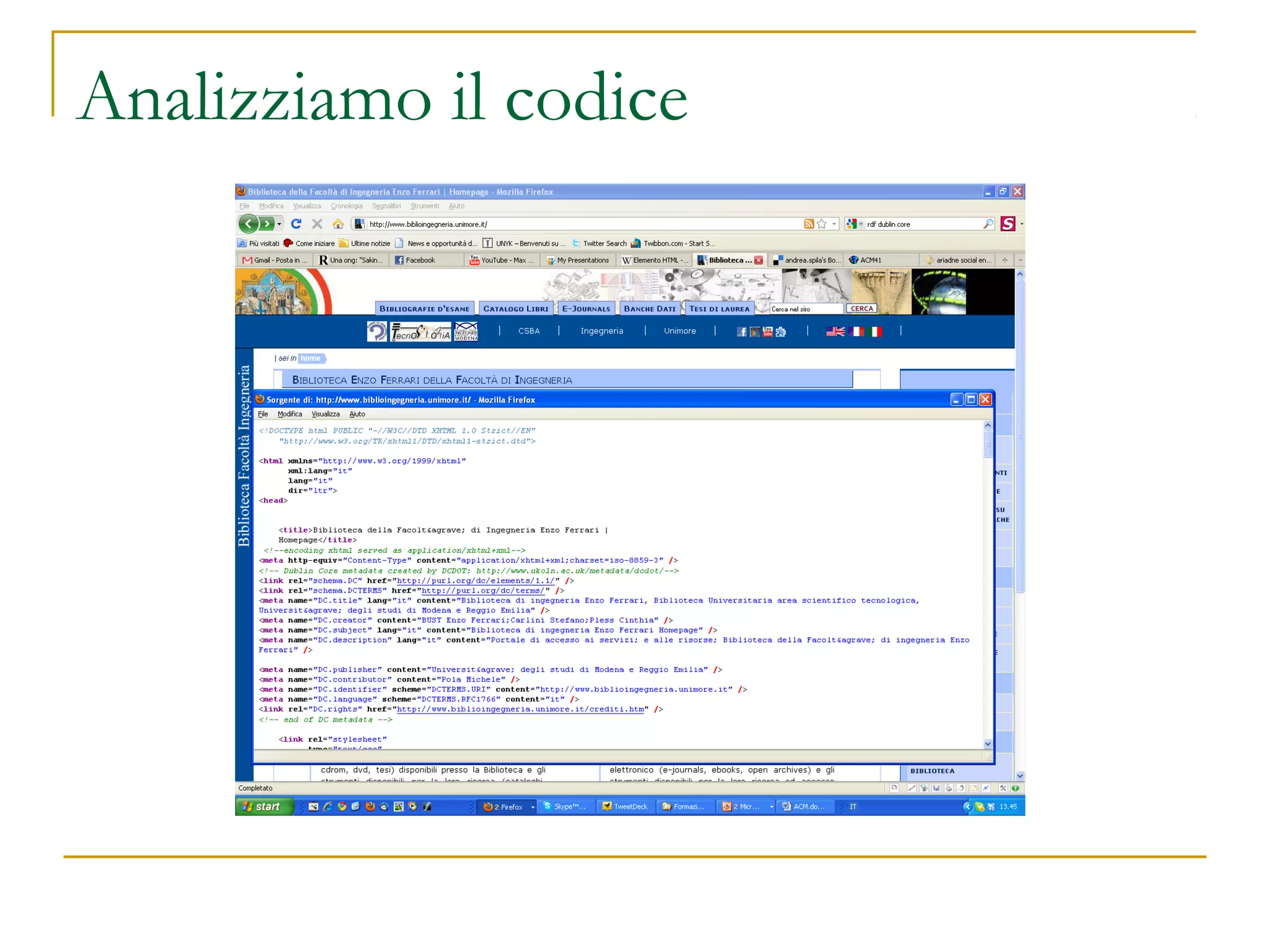Go to the Home page icon
The image size is (1270, 952).
[338, 224]
